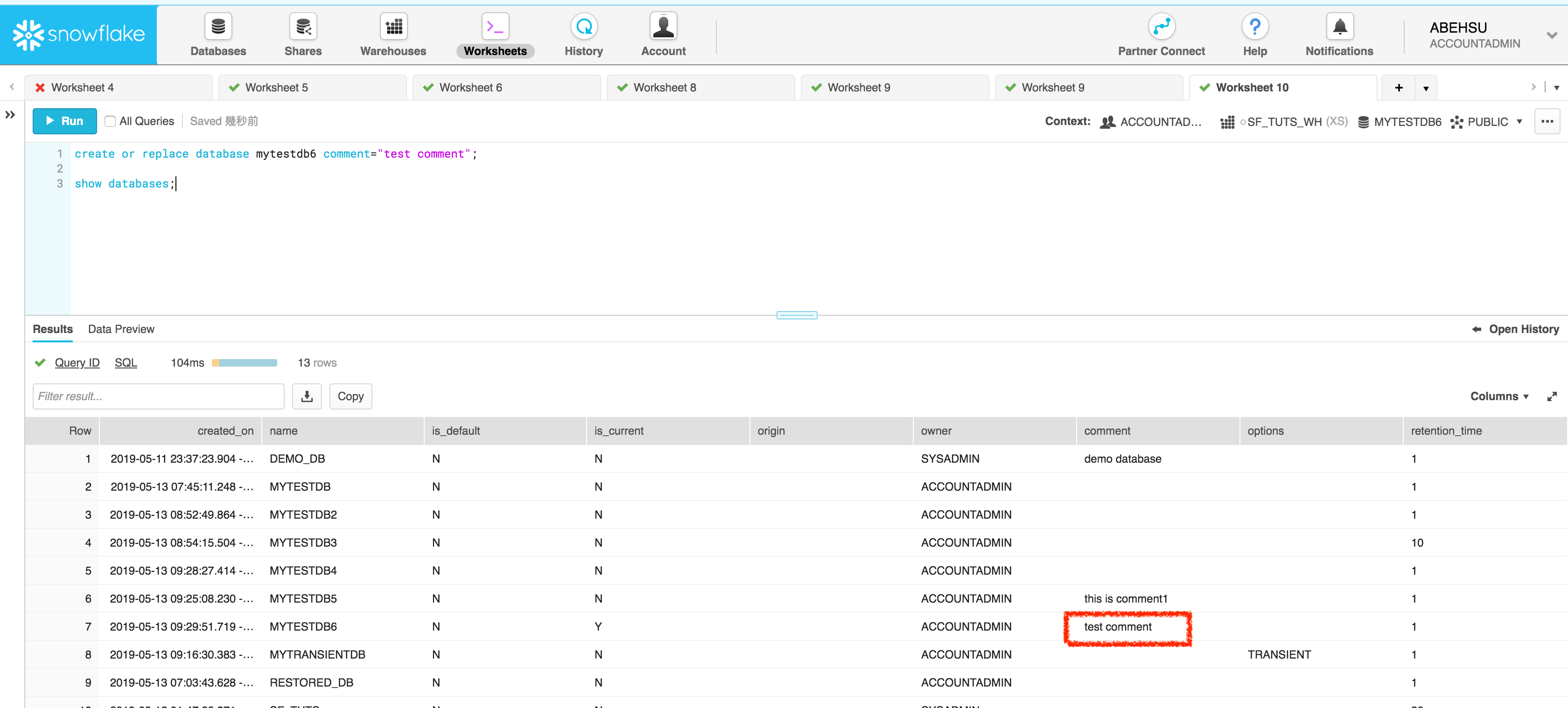Close Worksheet 4 red X icon
Image resolution: width=1568 pixels, height=708 pixels.
click(x=40, y=88)
